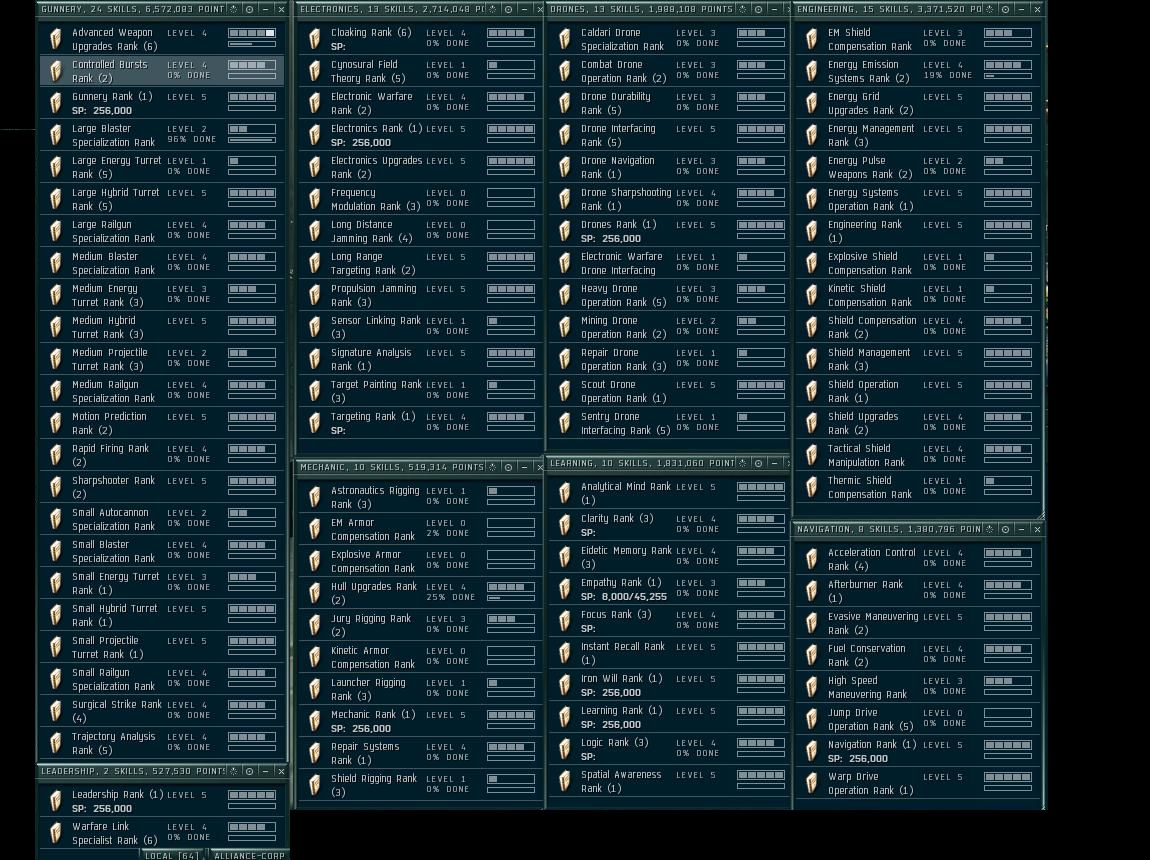Click the Drones, 13 skills window title
1150x860 pixels.
pyautogui.click(x=642, y=10)
